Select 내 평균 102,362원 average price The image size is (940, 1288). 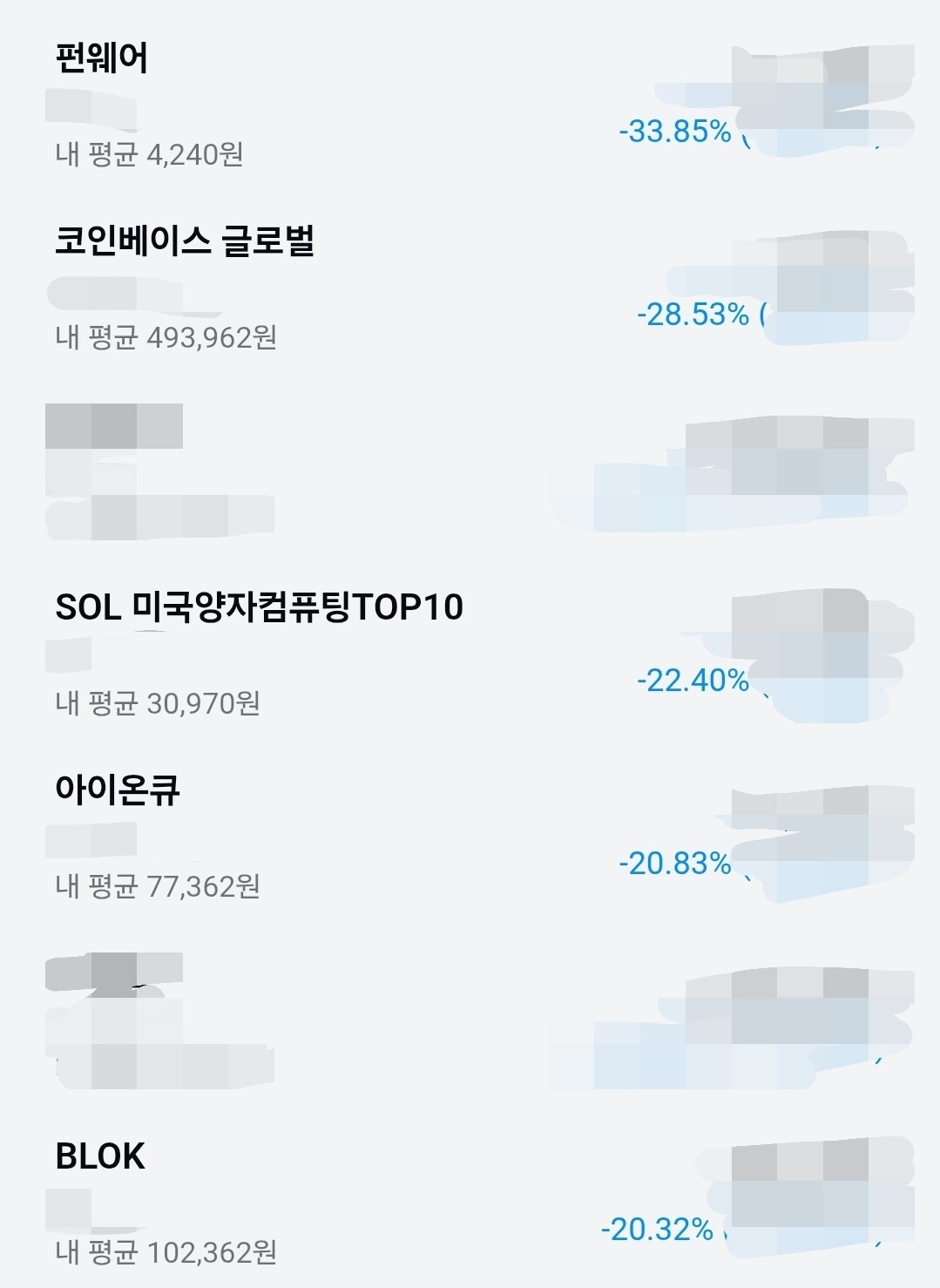[x=166, y=1252]
